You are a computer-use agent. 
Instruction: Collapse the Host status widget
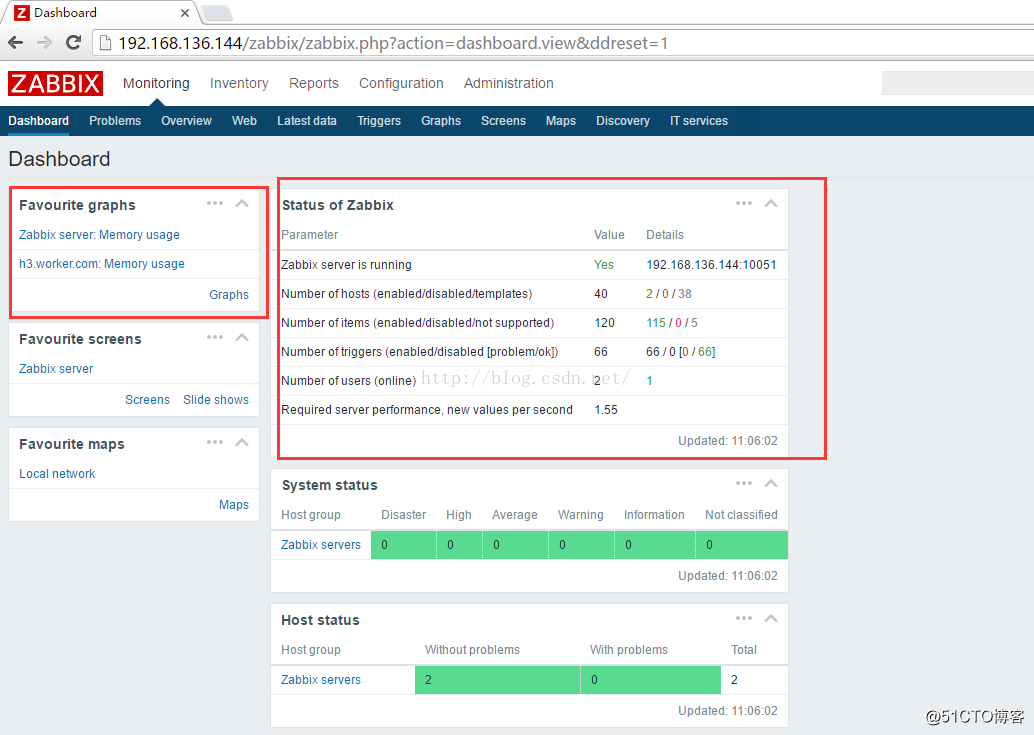point(771,618)
